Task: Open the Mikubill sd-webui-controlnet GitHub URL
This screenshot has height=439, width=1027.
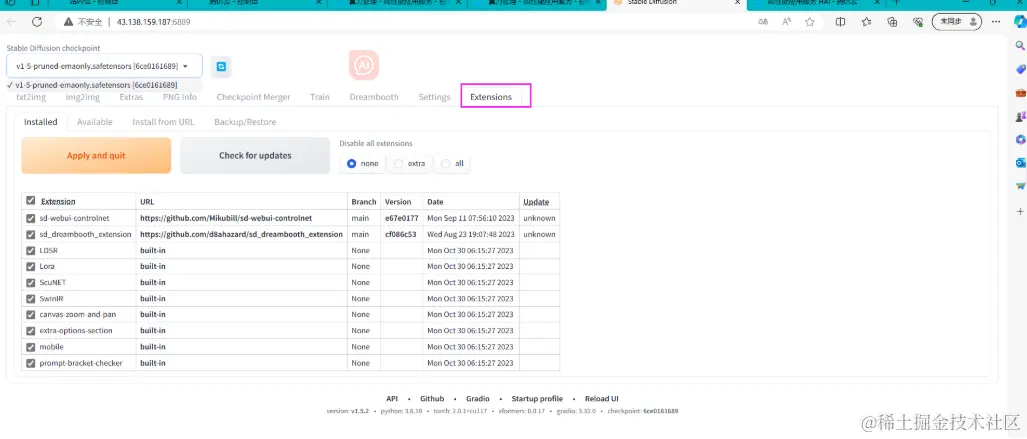Action: 226,218
